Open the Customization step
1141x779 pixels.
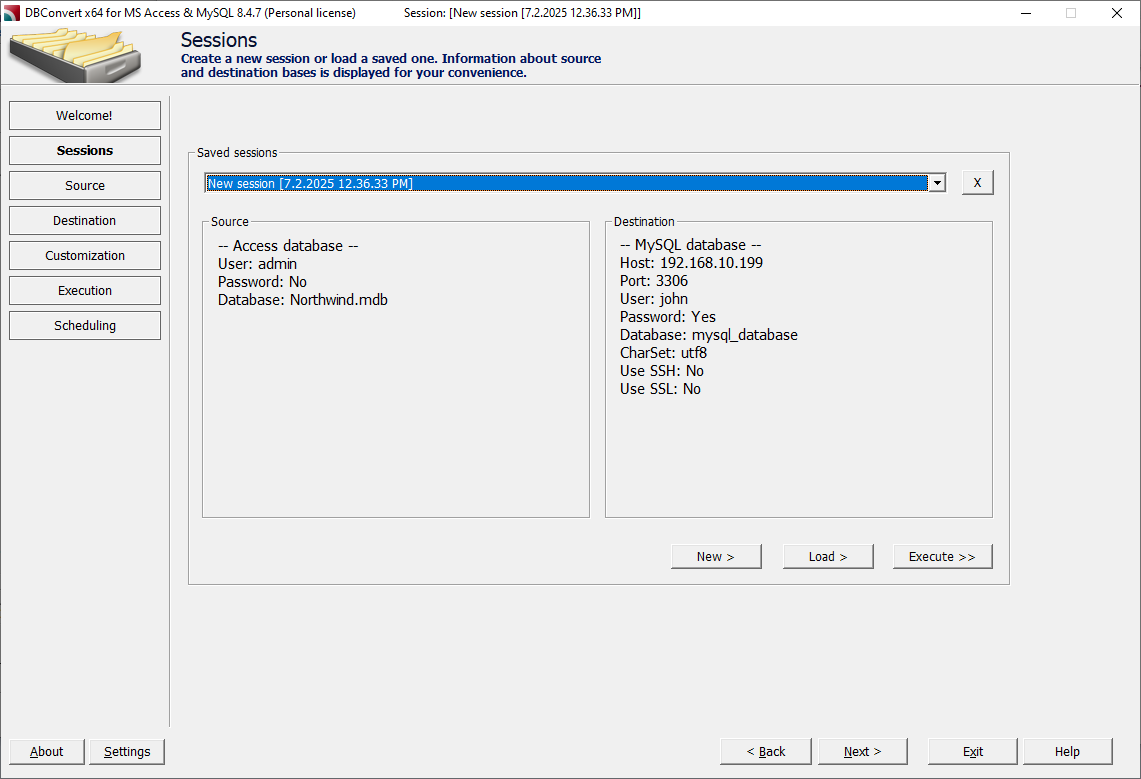(x=84, y=255)
